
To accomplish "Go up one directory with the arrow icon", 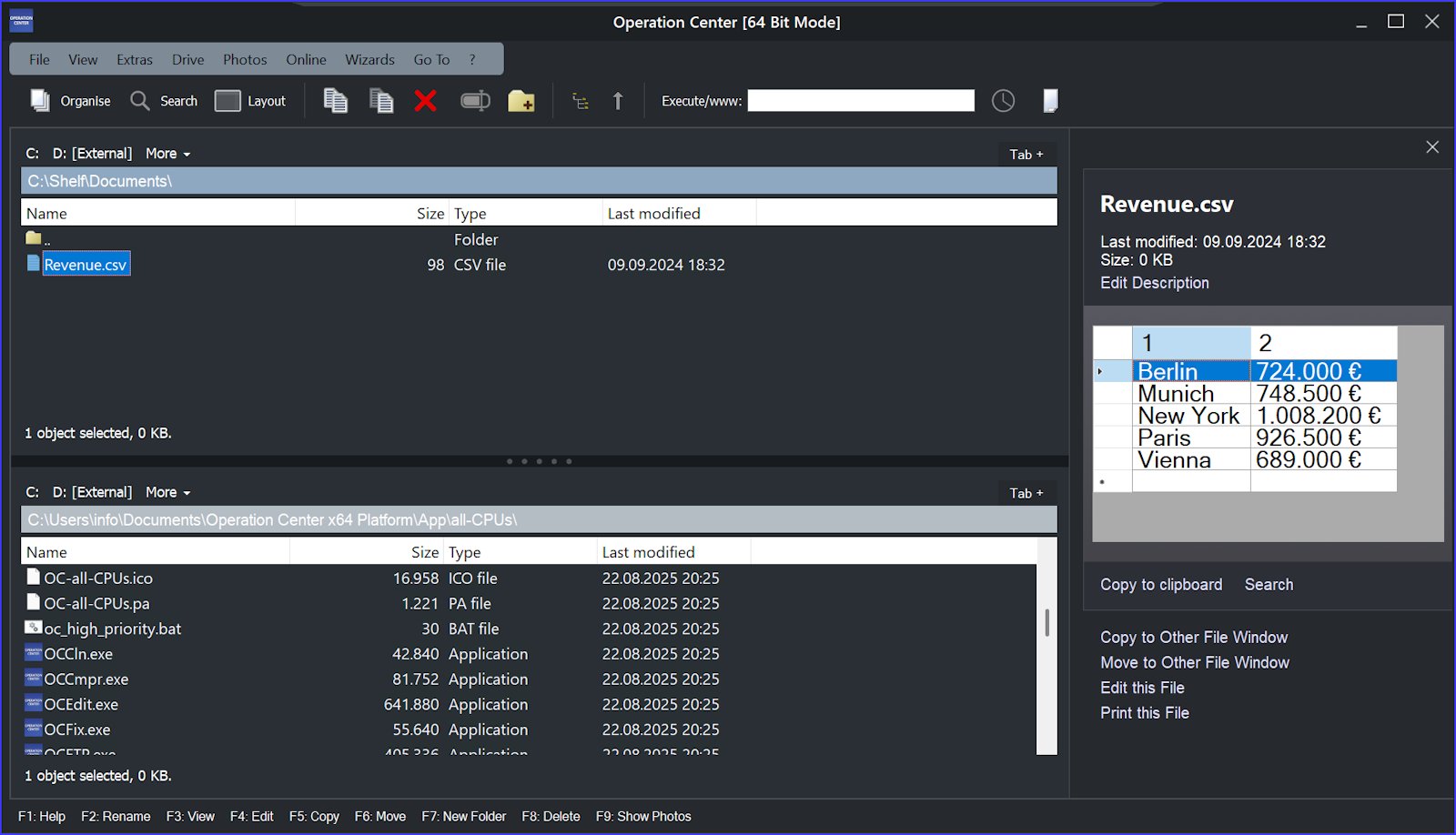I will tap(618, 101).
